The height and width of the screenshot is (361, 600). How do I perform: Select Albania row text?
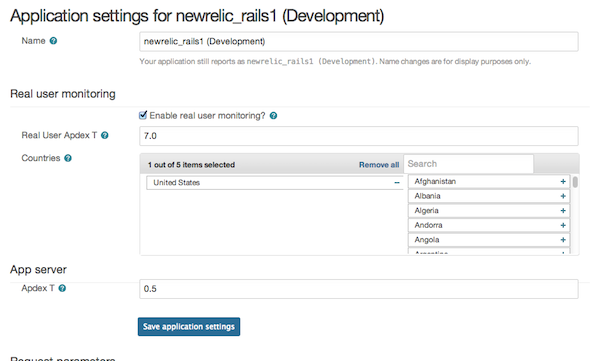(427, 196)
